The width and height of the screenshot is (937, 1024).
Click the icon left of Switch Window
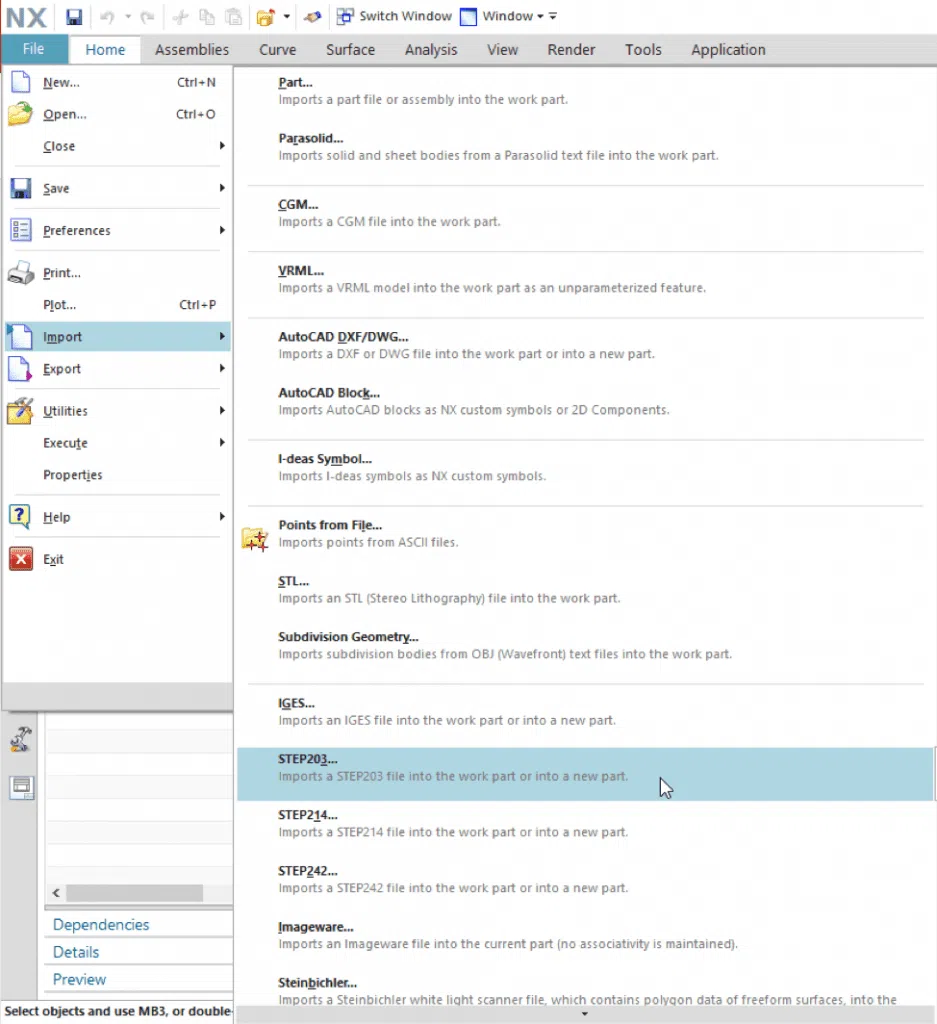coord(345,16)
